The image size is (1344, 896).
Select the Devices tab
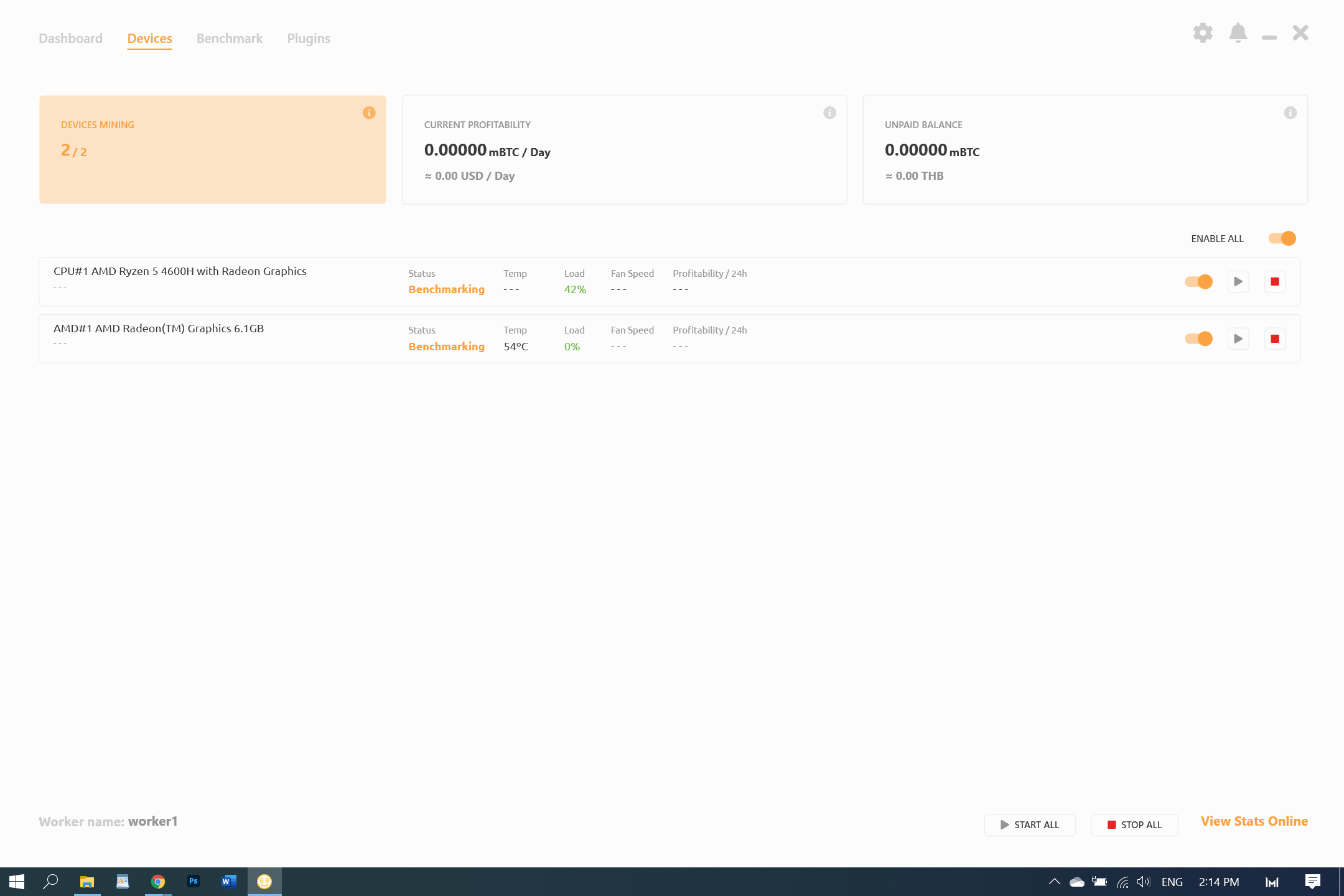149,39
